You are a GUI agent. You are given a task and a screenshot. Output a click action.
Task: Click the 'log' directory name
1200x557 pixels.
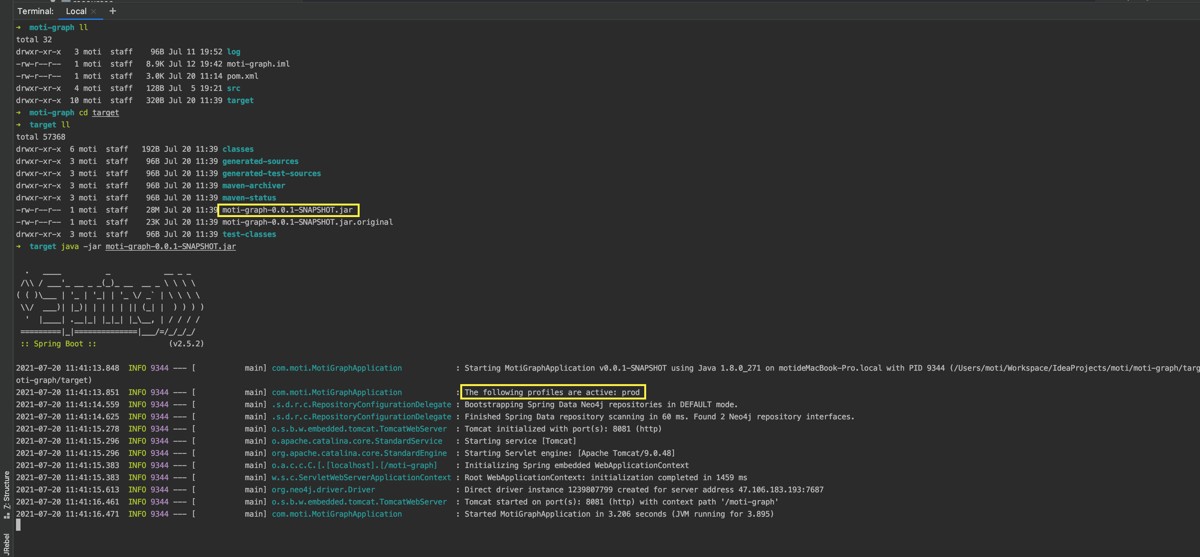coord(233,52)
